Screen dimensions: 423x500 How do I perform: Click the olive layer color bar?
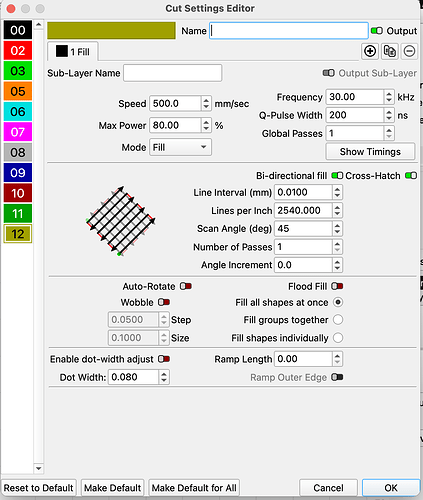[111, 31]
